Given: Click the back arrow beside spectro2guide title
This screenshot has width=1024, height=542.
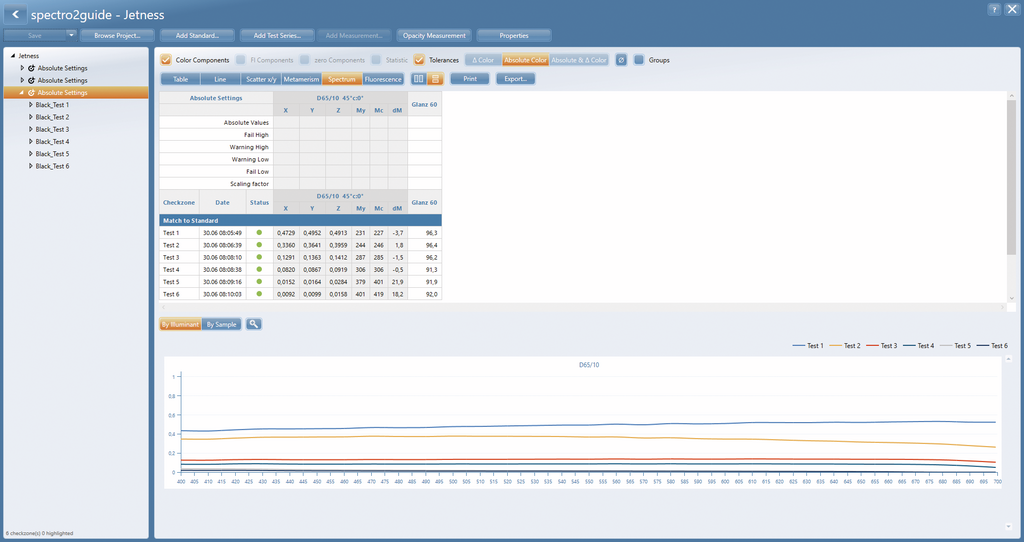Looking at the screenshot, I should (x=15, y=14).
